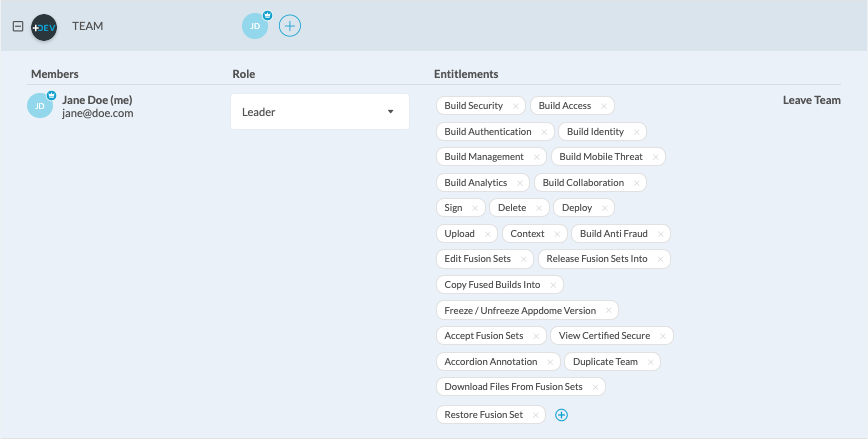Remove the Build Access entitlement tag
Screen dimensions: 868x439
604,106
